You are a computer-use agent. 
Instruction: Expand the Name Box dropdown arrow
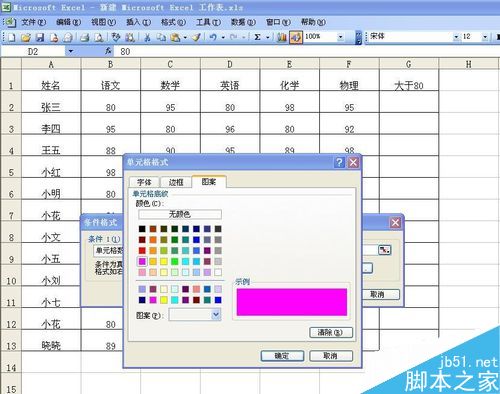pyautogui.click(x=71, y=51)
